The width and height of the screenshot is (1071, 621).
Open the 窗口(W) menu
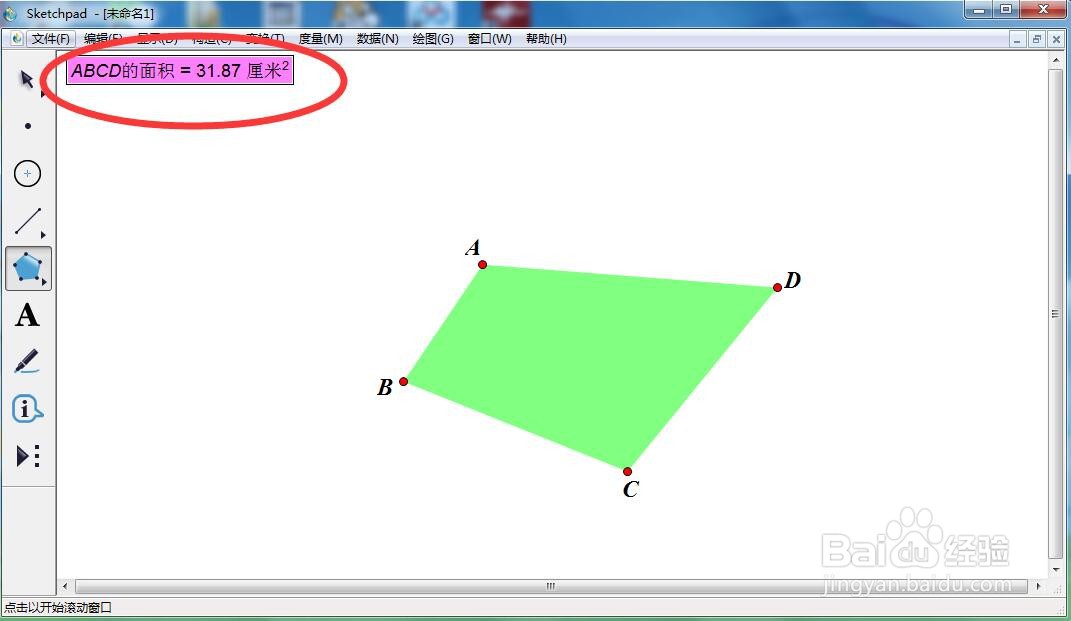click(489, 39)
